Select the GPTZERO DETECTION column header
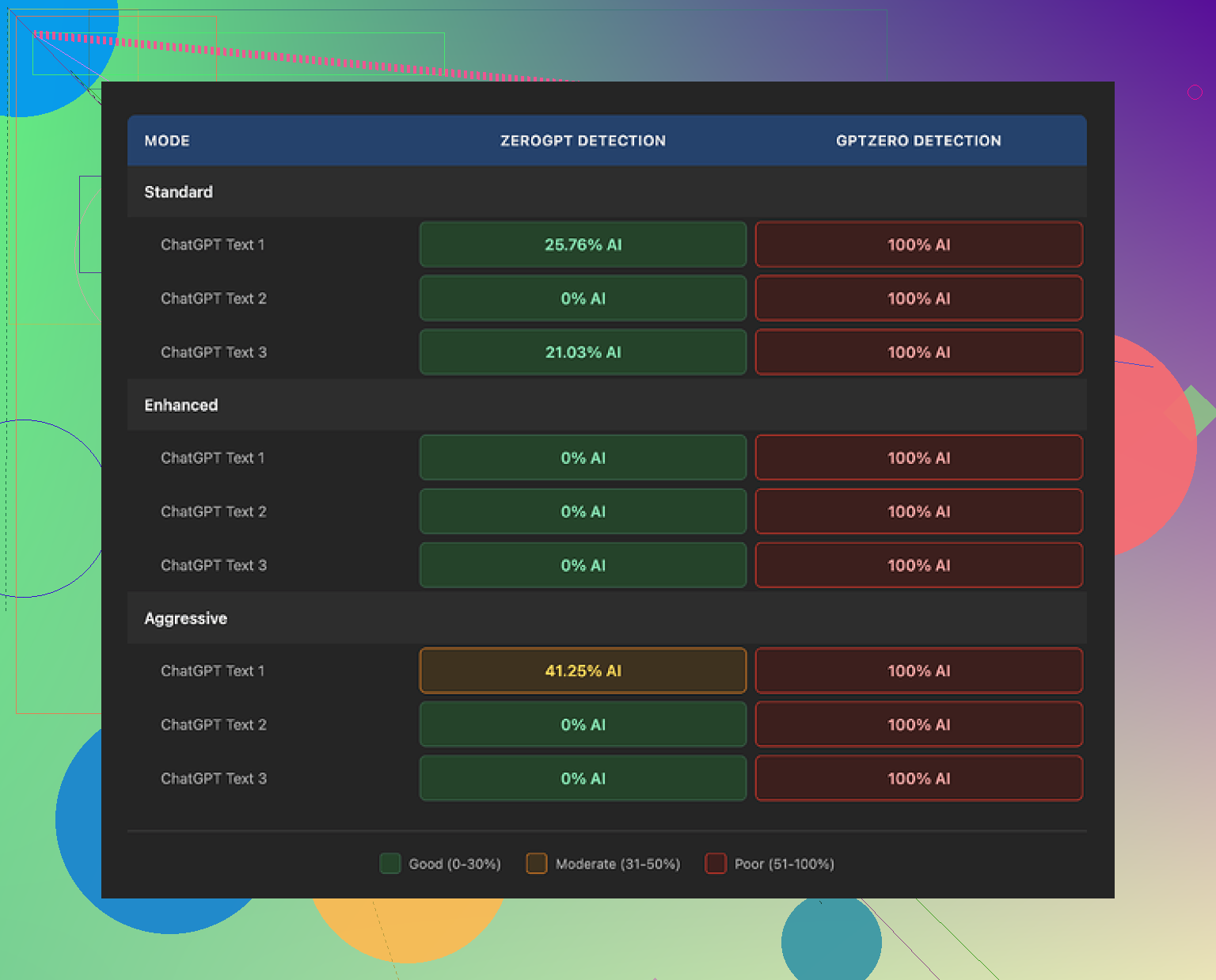Viewport: 1216px width, 980px height. point(918,141)
